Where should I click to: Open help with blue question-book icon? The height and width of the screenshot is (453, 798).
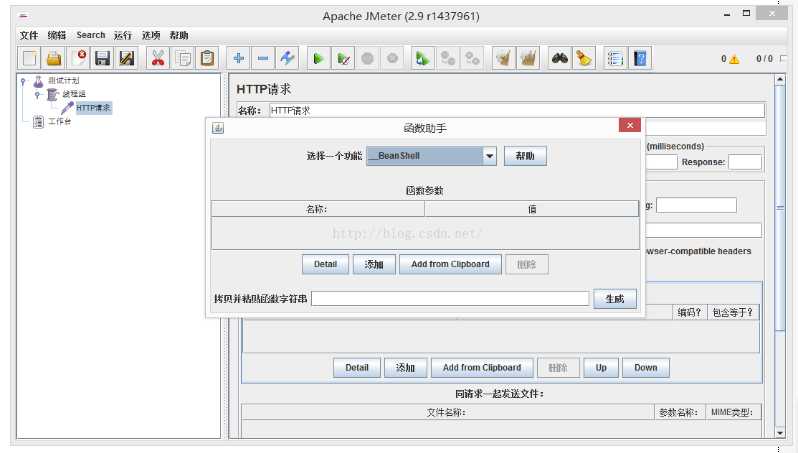(x=640, y=59)
